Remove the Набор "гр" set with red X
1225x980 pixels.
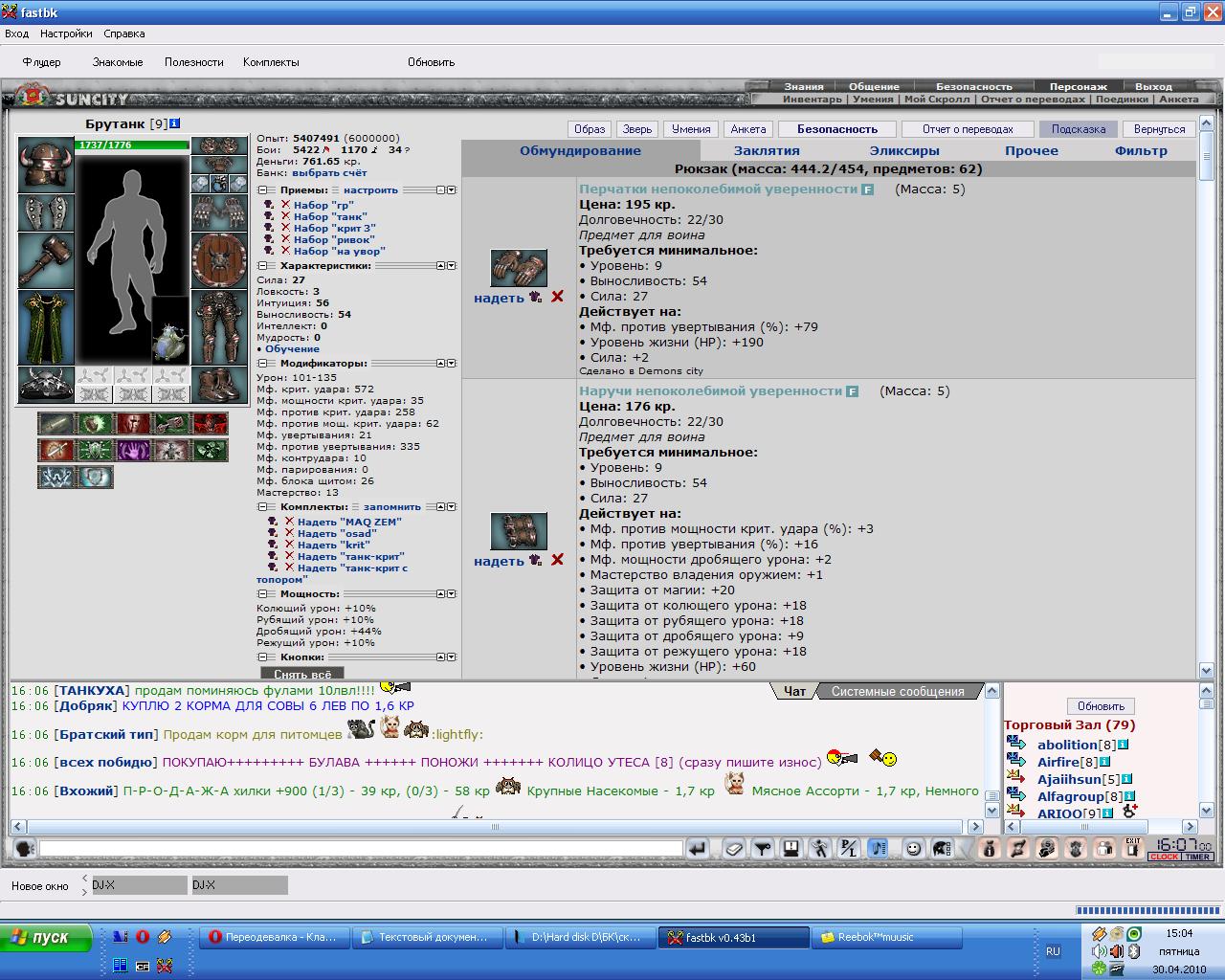click(285, 205)
